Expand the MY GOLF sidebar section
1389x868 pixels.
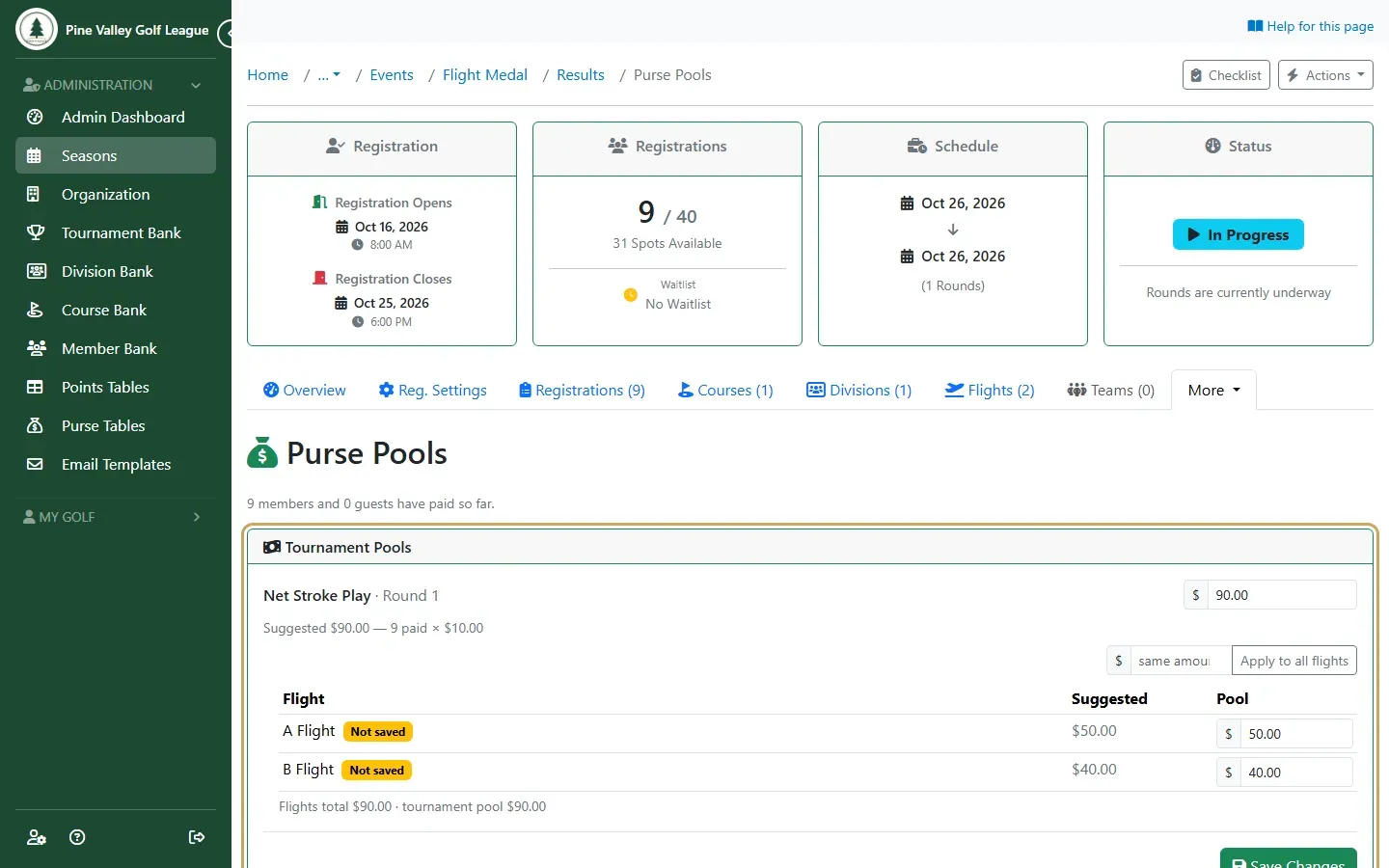pyautogui.click(x=116, y=517)
